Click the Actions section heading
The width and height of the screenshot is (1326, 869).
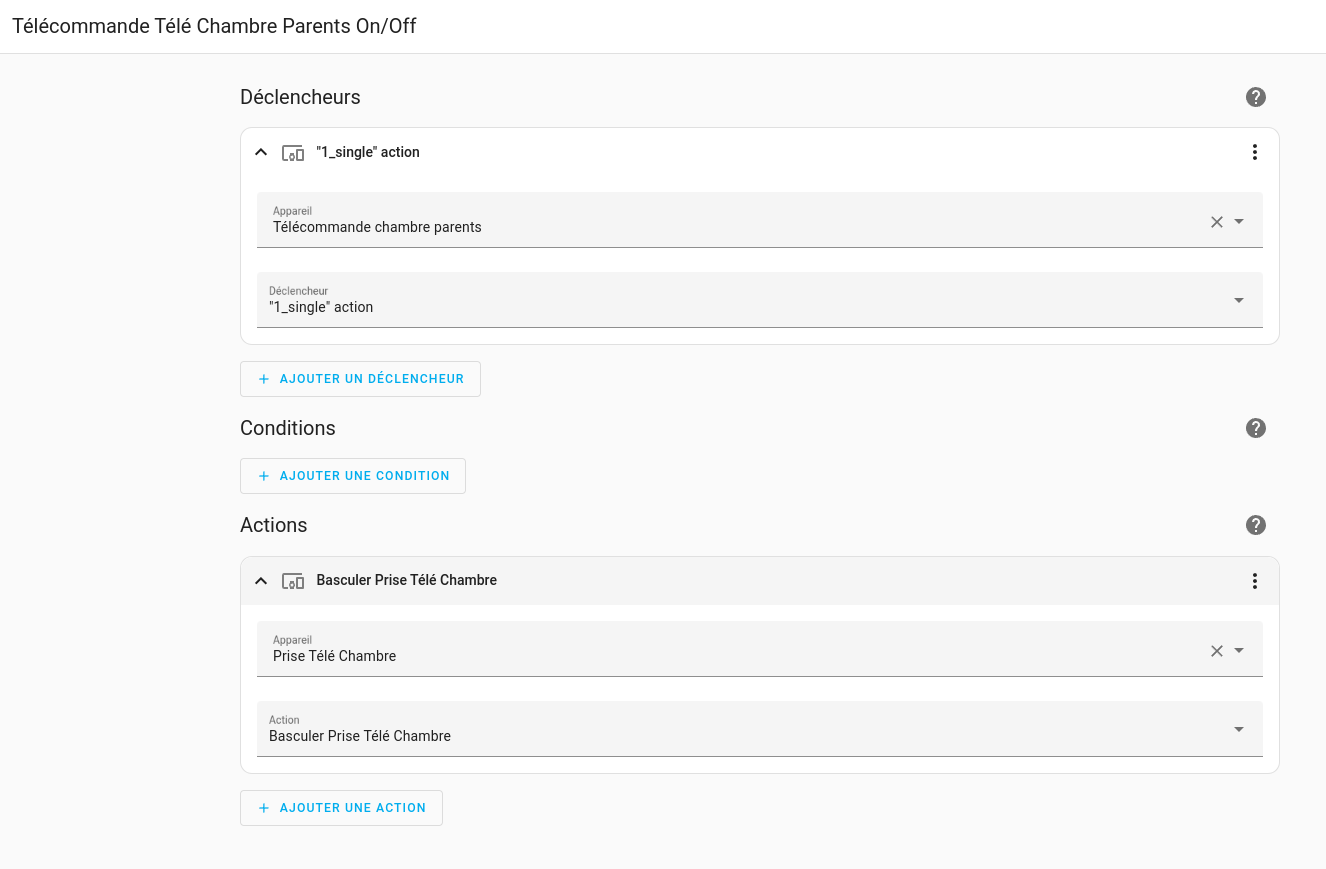pyautogui.click(x=274, y=525)
